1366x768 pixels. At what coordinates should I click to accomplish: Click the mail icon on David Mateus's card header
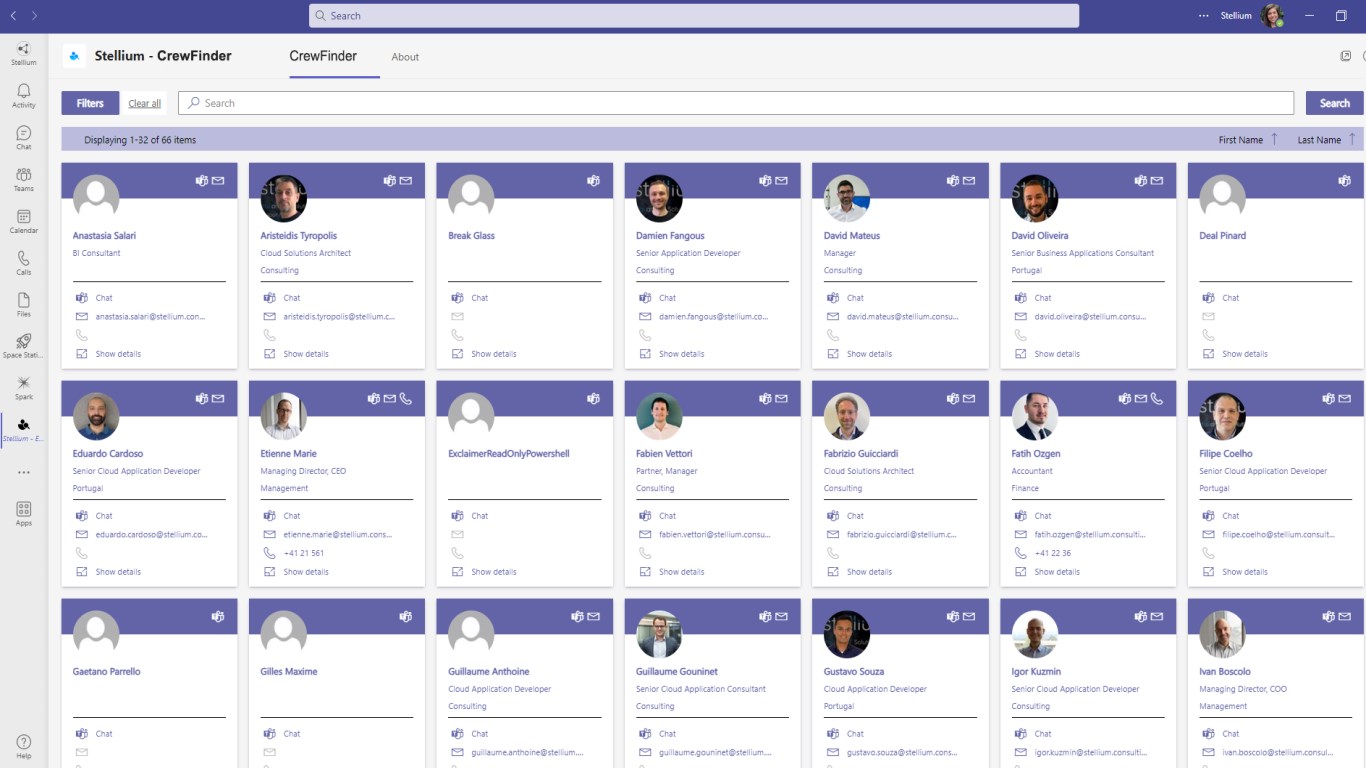(969, 181)
